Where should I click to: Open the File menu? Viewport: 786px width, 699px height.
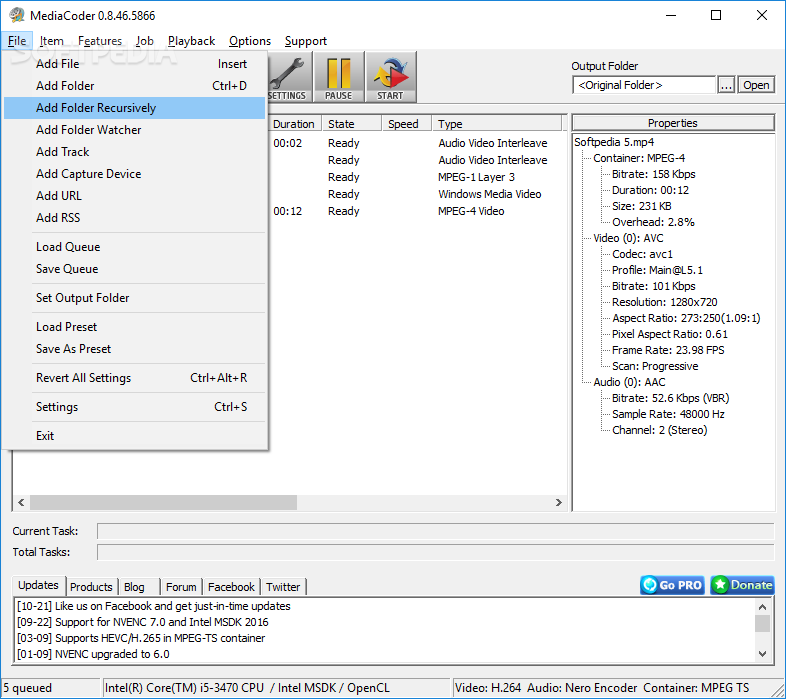(x=17, y=41)
